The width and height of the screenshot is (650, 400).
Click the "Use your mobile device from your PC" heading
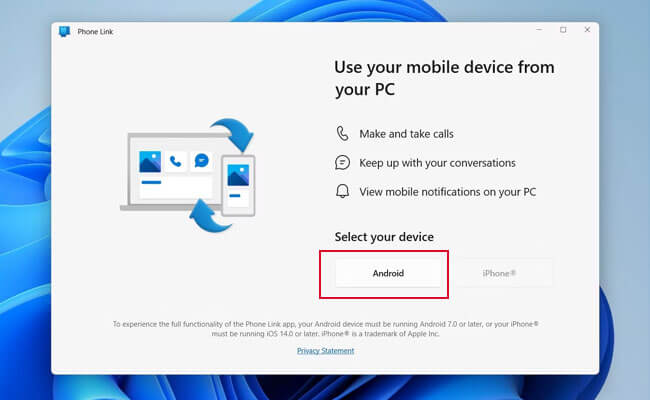click(444, 78)
